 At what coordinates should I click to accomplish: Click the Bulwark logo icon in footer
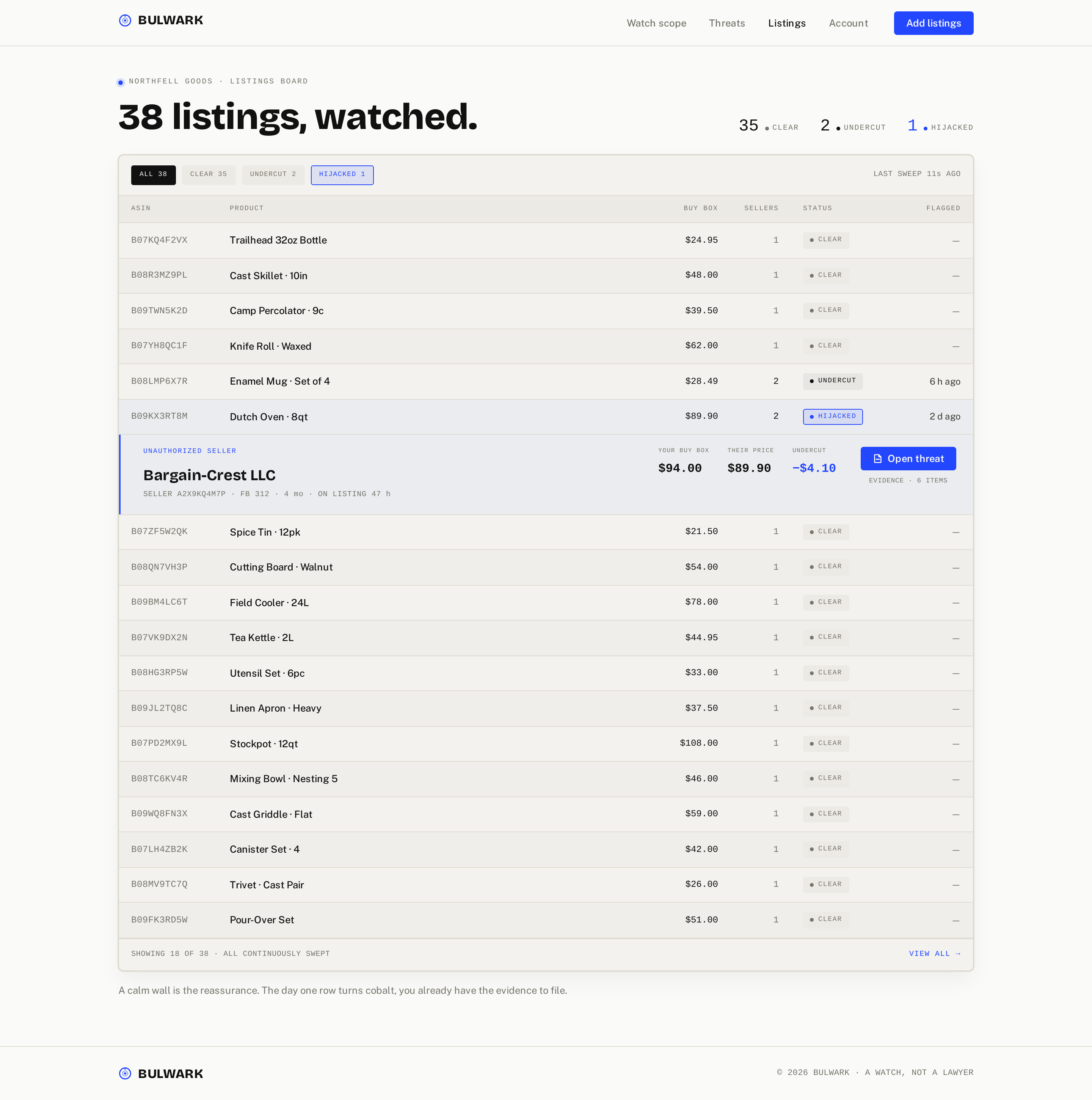click(x=125, y=1073)
